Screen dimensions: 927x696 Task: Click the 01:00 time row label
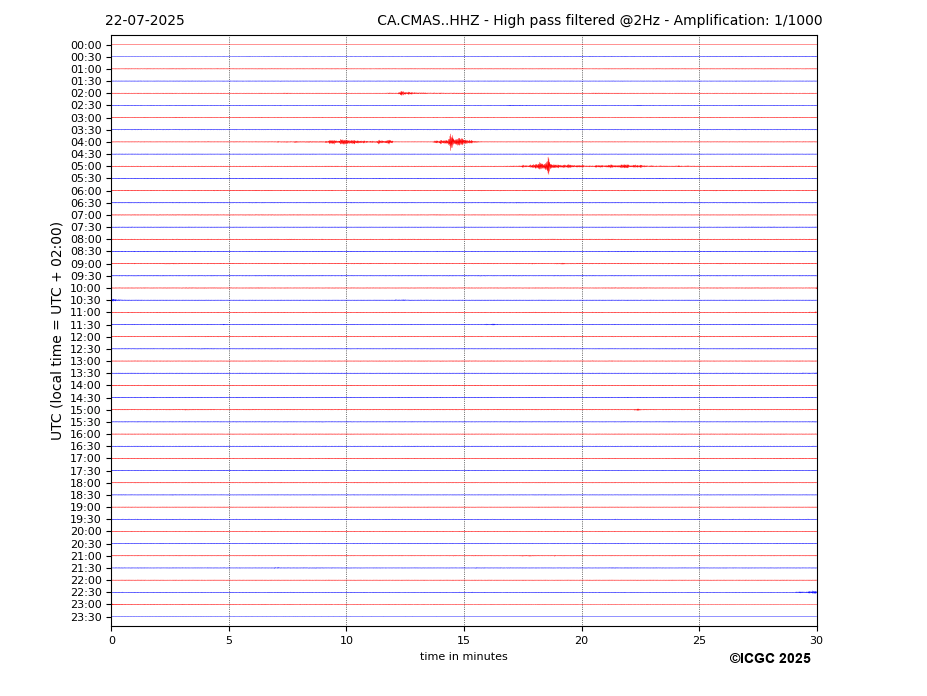click(86, 70)
